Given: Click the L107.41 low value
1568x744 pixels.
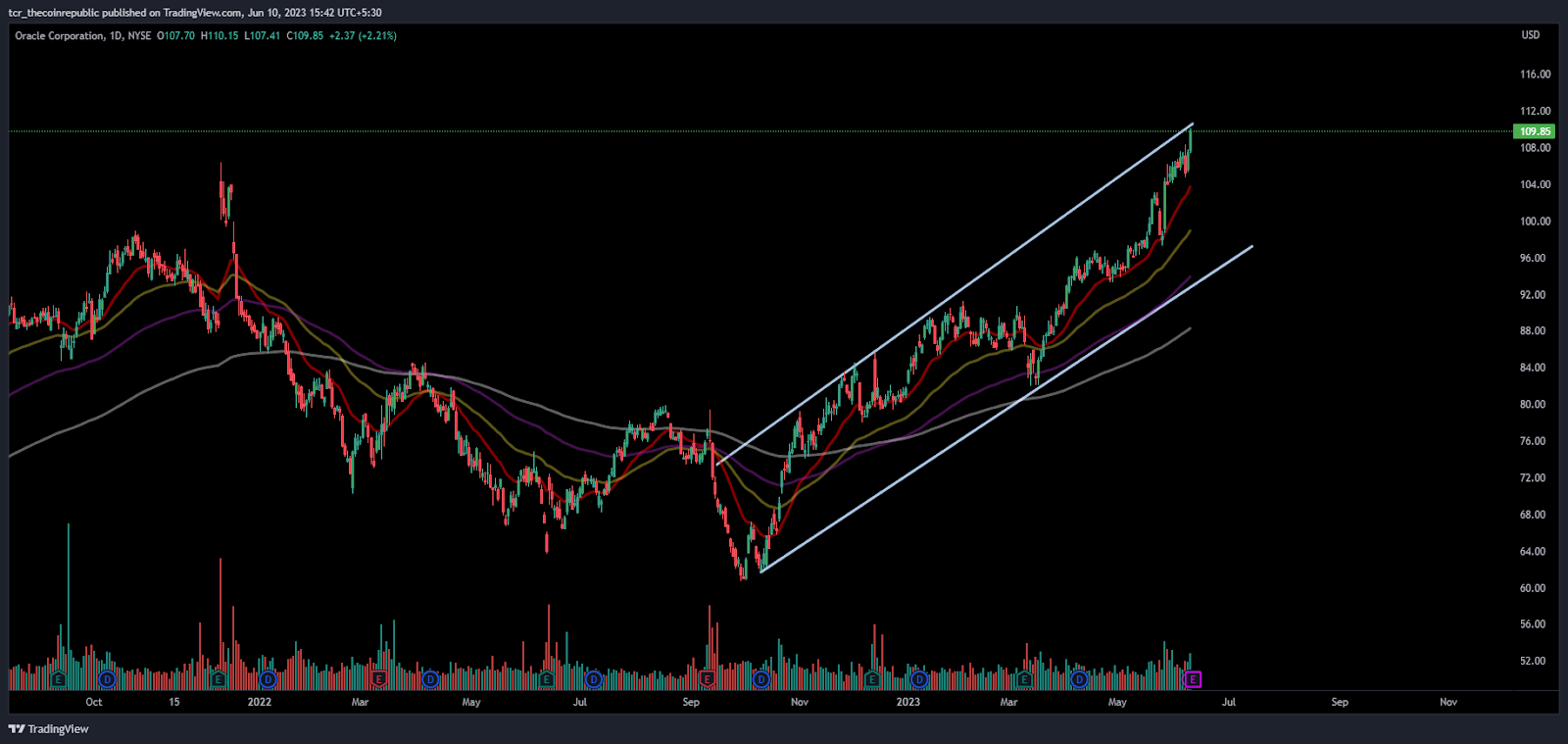Looking at the screenshot, I should pos(262,35).
